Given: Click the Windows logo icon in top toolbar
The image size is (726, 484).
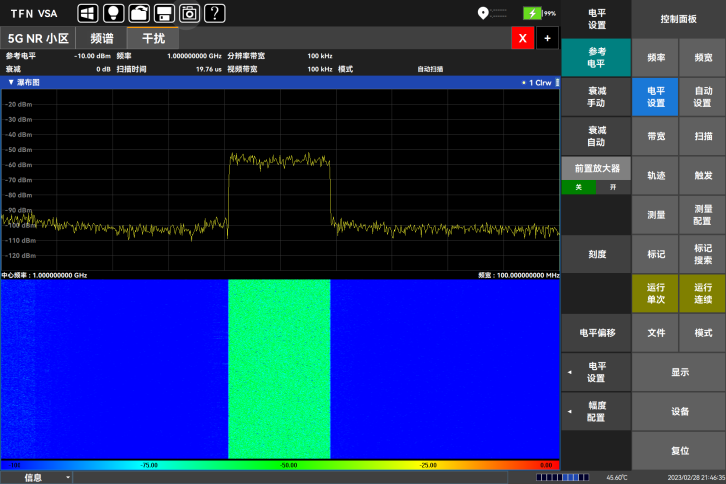Looking at the screenshot, I should (x=88, y=13).
